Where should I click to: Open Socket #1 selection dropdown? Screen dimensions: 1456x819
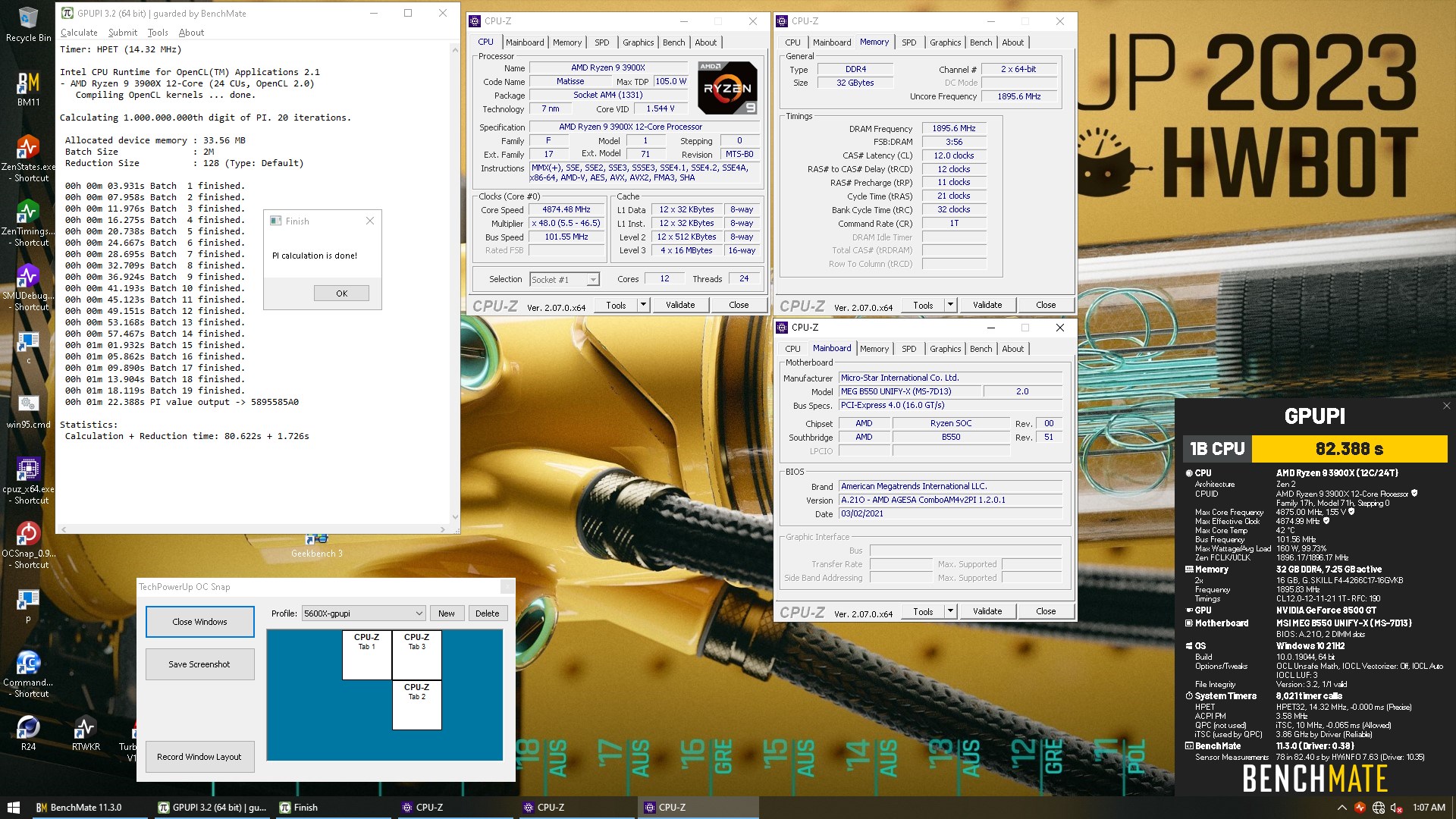click(x=564, y=280)
